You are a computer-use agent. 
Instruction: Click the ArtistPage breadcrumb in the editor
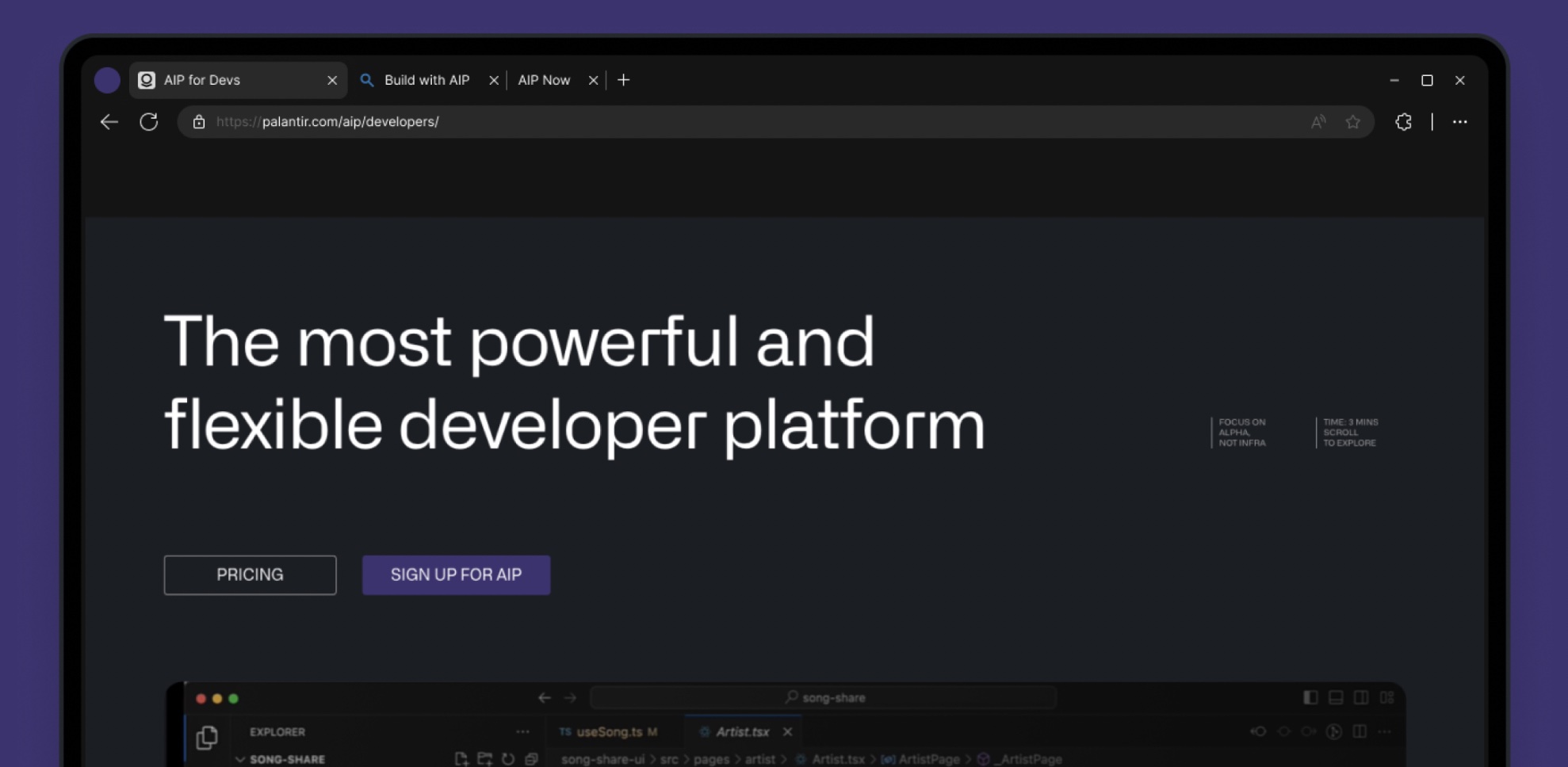(929, 760)
